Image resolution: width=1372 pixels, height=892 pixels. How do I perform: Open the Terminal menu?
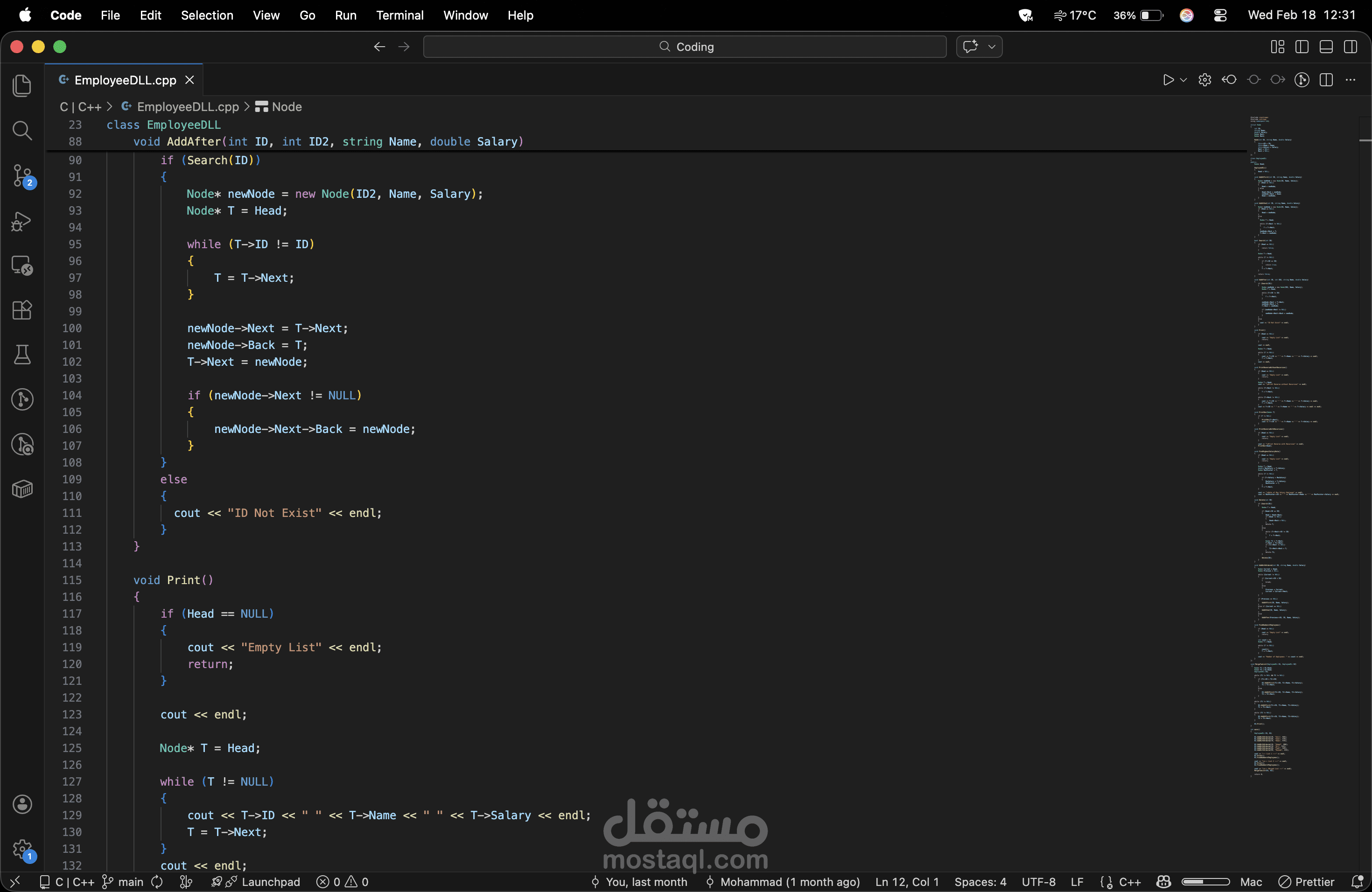(x=399, y=15)
